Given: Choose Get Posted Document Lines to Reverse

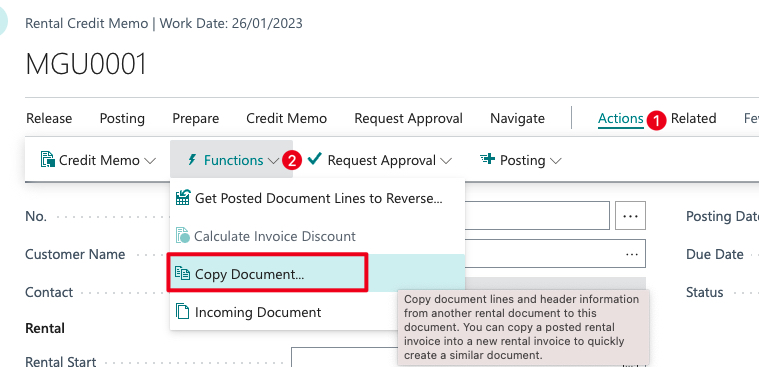Looking at the screenshot, I should (x=318, y=198).
